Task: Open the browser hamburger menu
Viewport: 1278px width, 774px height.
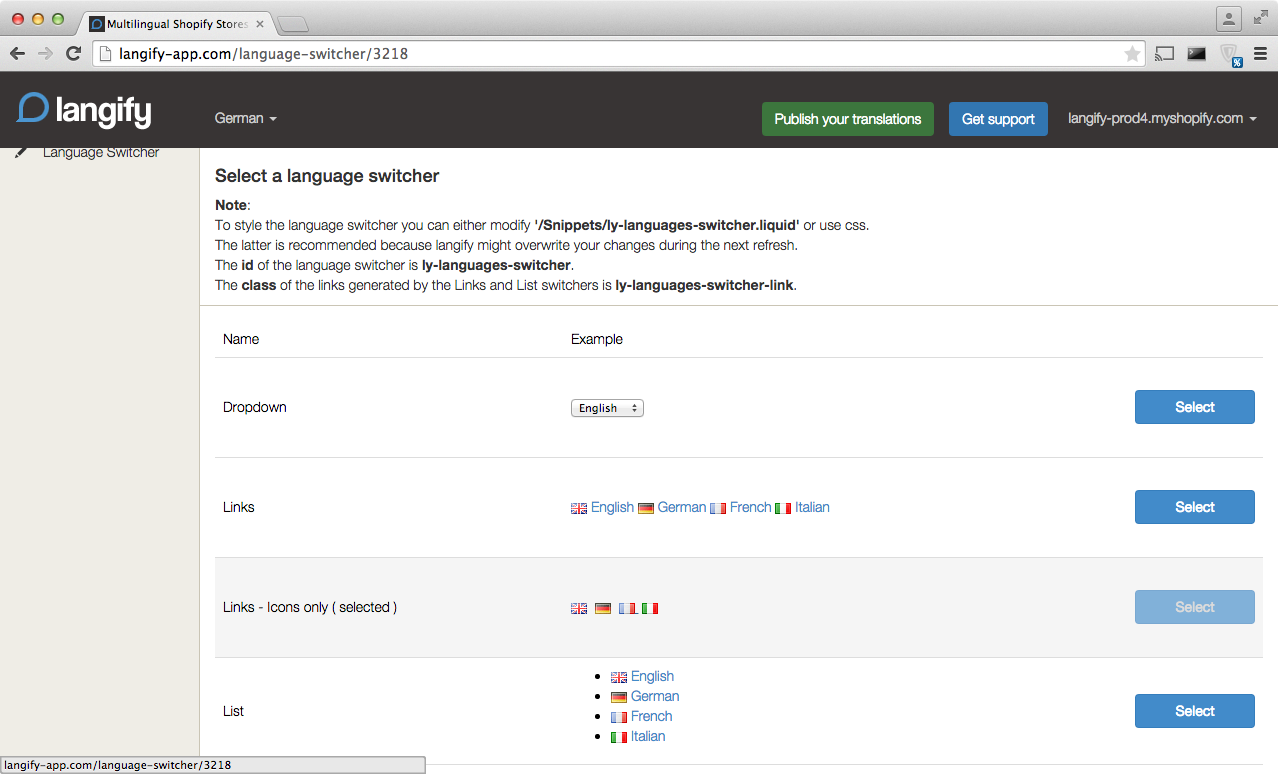Action: coord(1259,54)
